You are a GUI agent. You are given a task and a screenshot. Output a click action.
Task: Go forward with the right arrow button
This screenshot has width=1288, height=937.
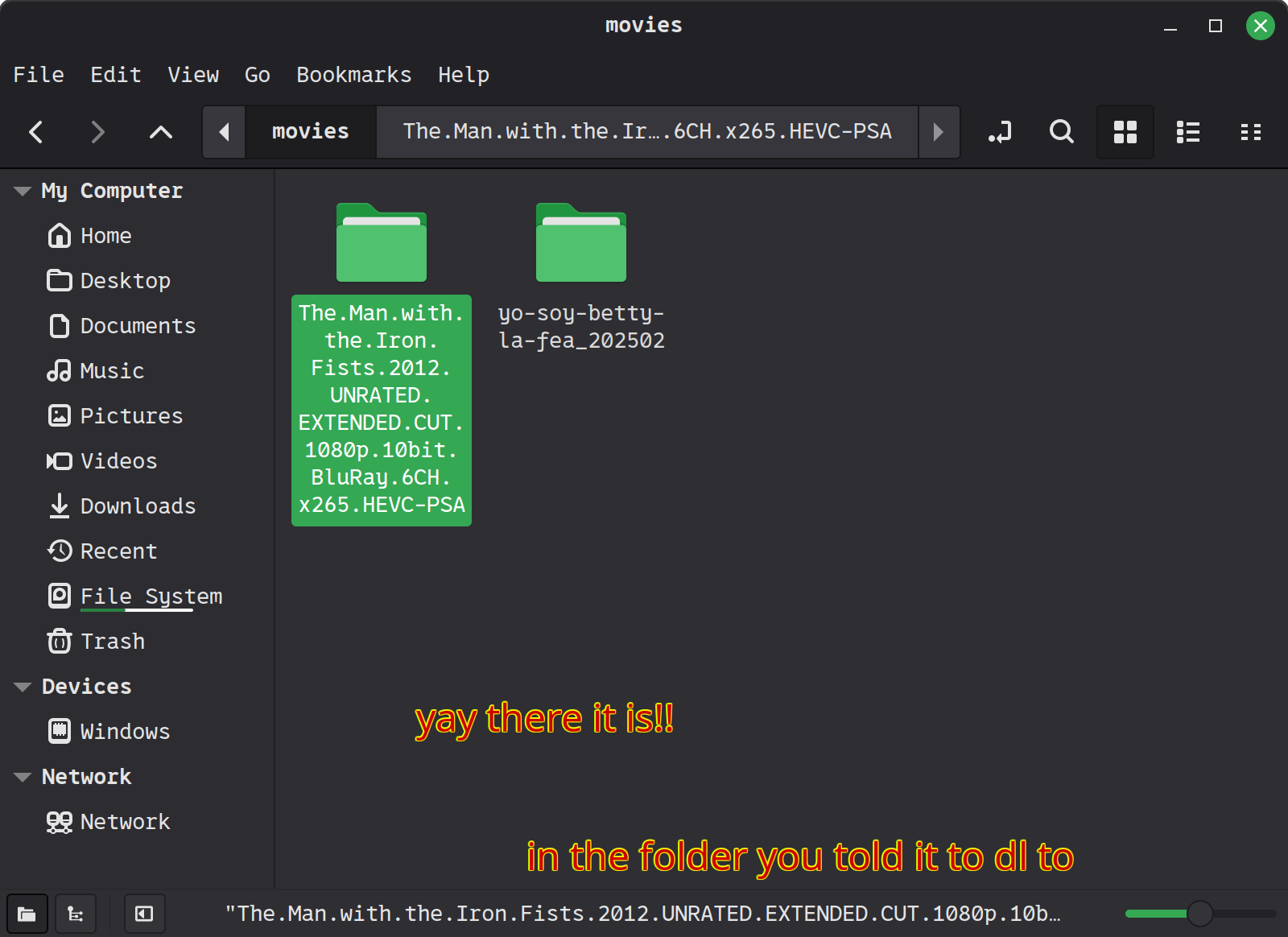click(97, 132)
